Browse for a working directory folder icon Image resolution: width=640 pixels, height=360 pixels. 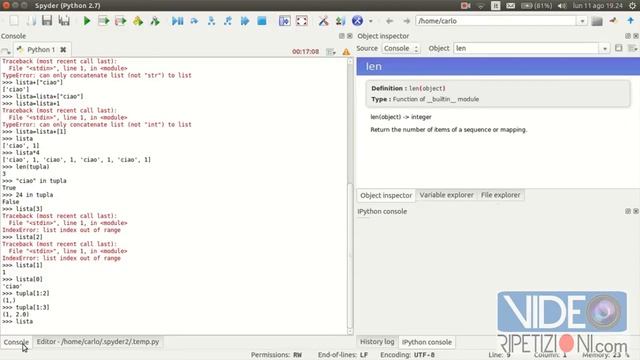tap(597, 21)
